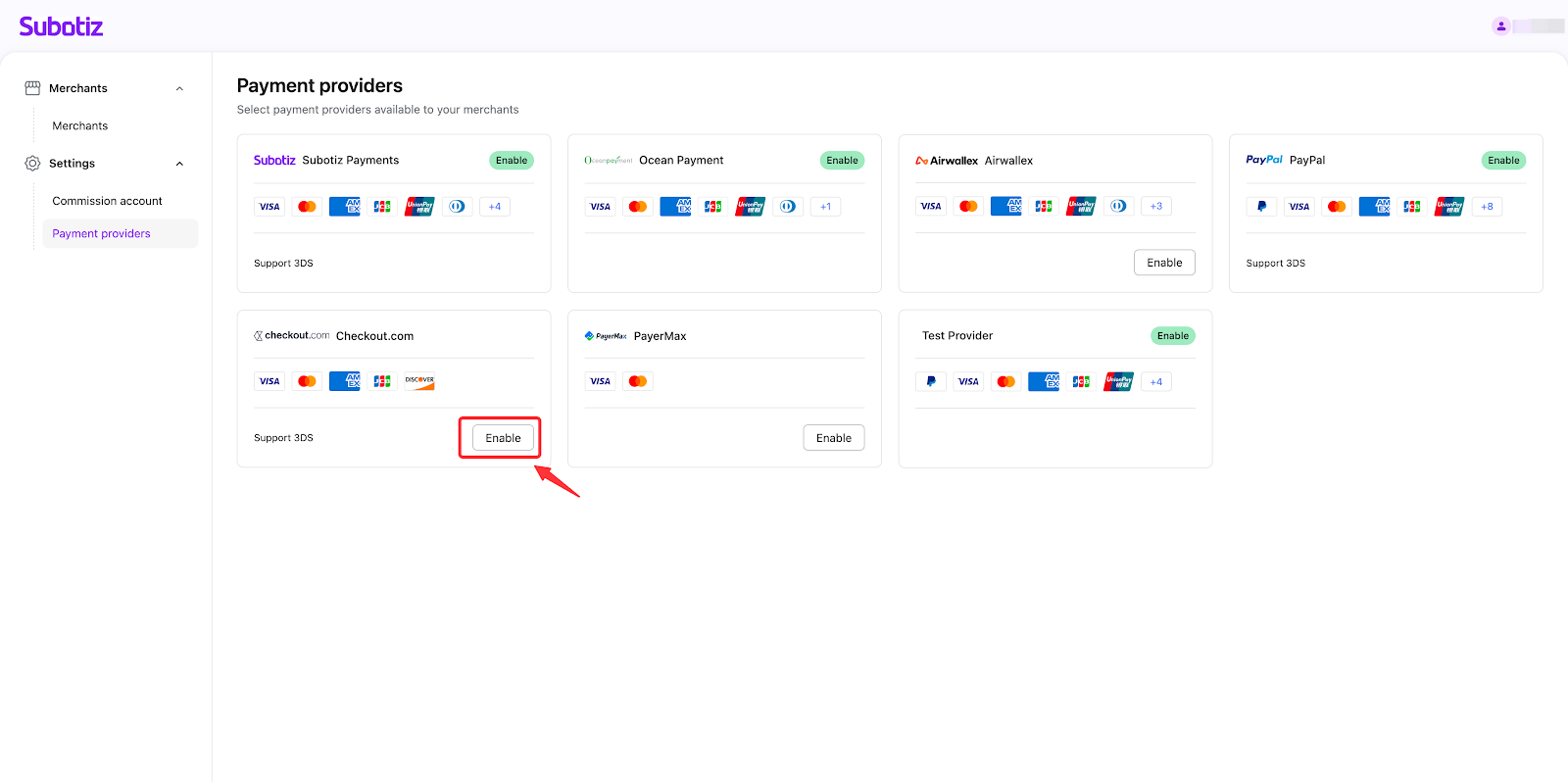1568x782 pixels.
Task: Enable the Checkout.com provider
Action: (x=503, y=438)
